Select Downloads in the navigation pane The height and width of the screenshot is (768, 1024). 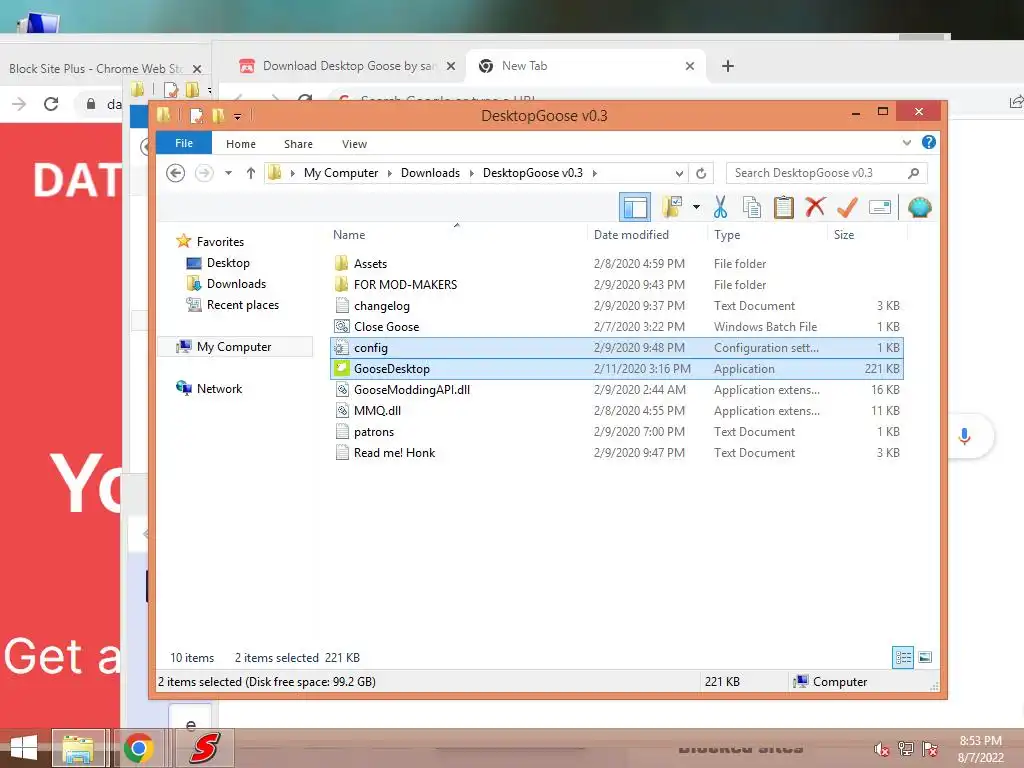236,283
